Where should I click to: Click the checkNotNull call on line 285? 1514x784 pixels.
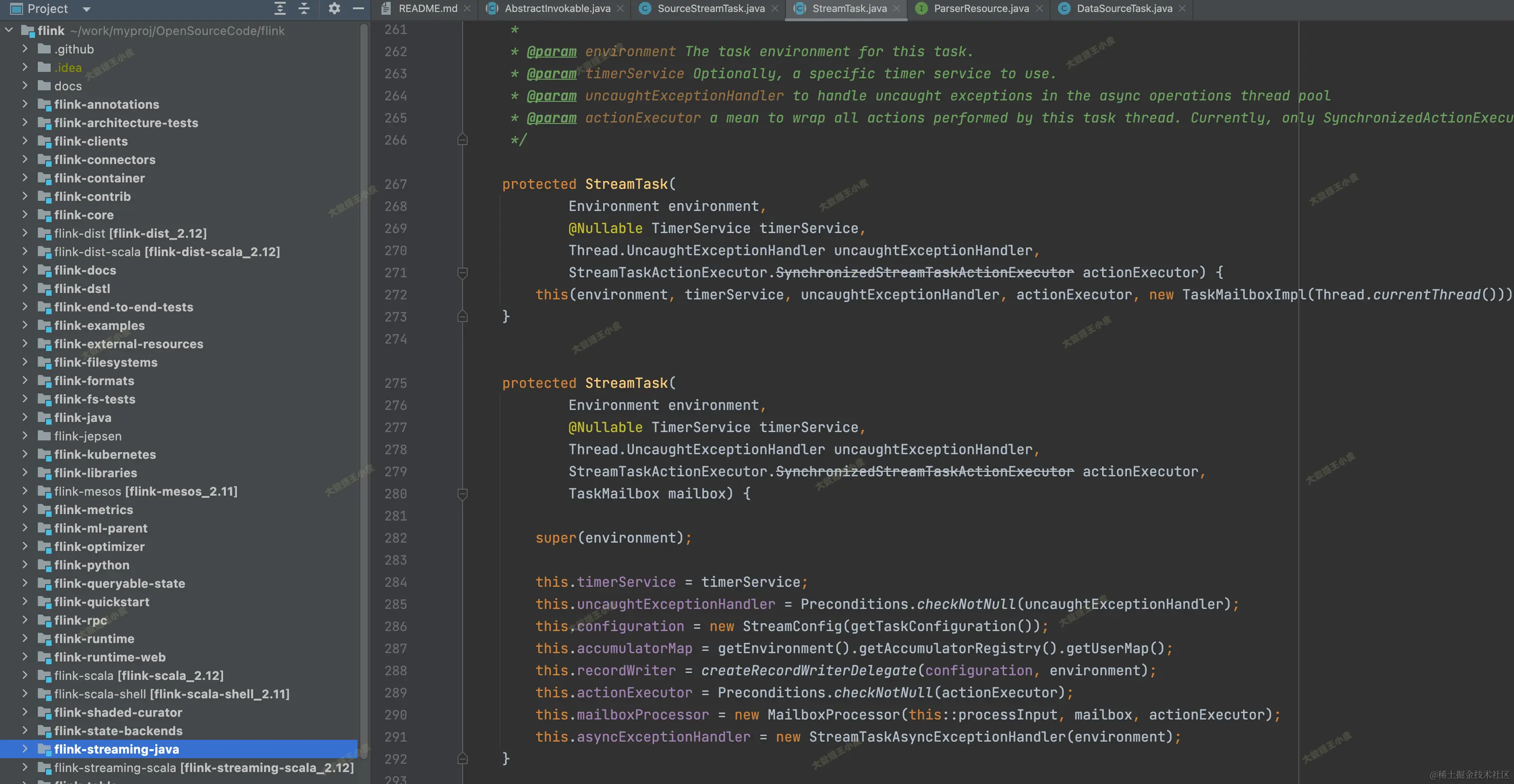[x=966, y=604]
